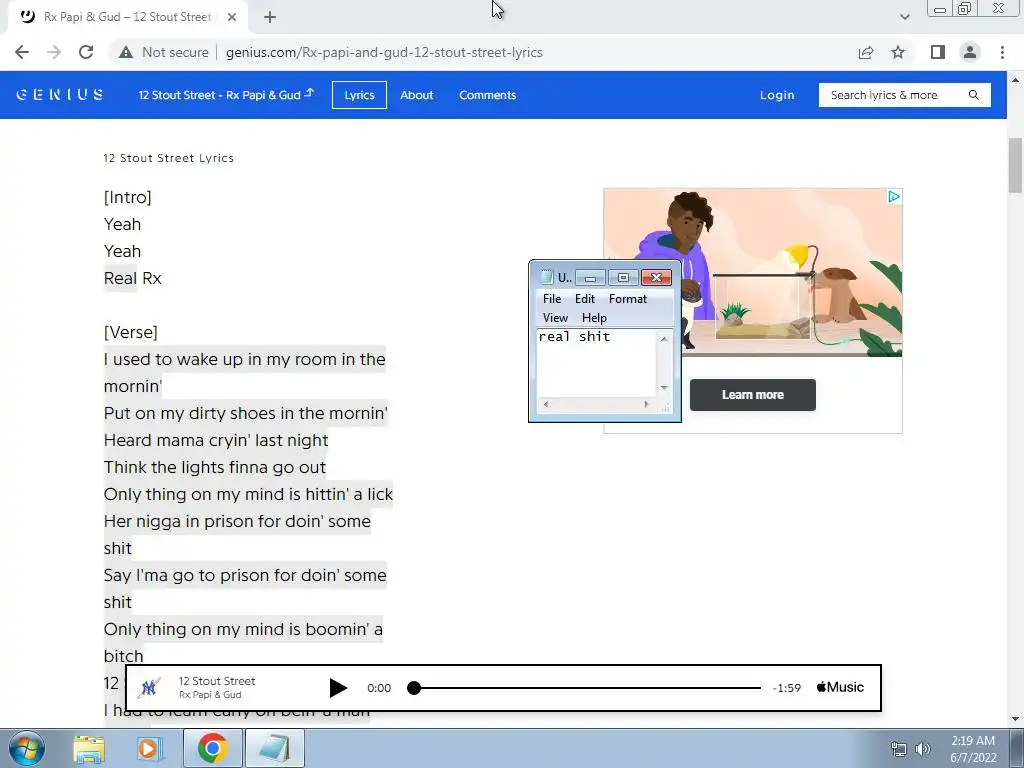Click lyric 'Put on my dirty shoes in the mornin''
This screenshot has width=1024, height=768.
pyautogui.click(x=246, y=413)
